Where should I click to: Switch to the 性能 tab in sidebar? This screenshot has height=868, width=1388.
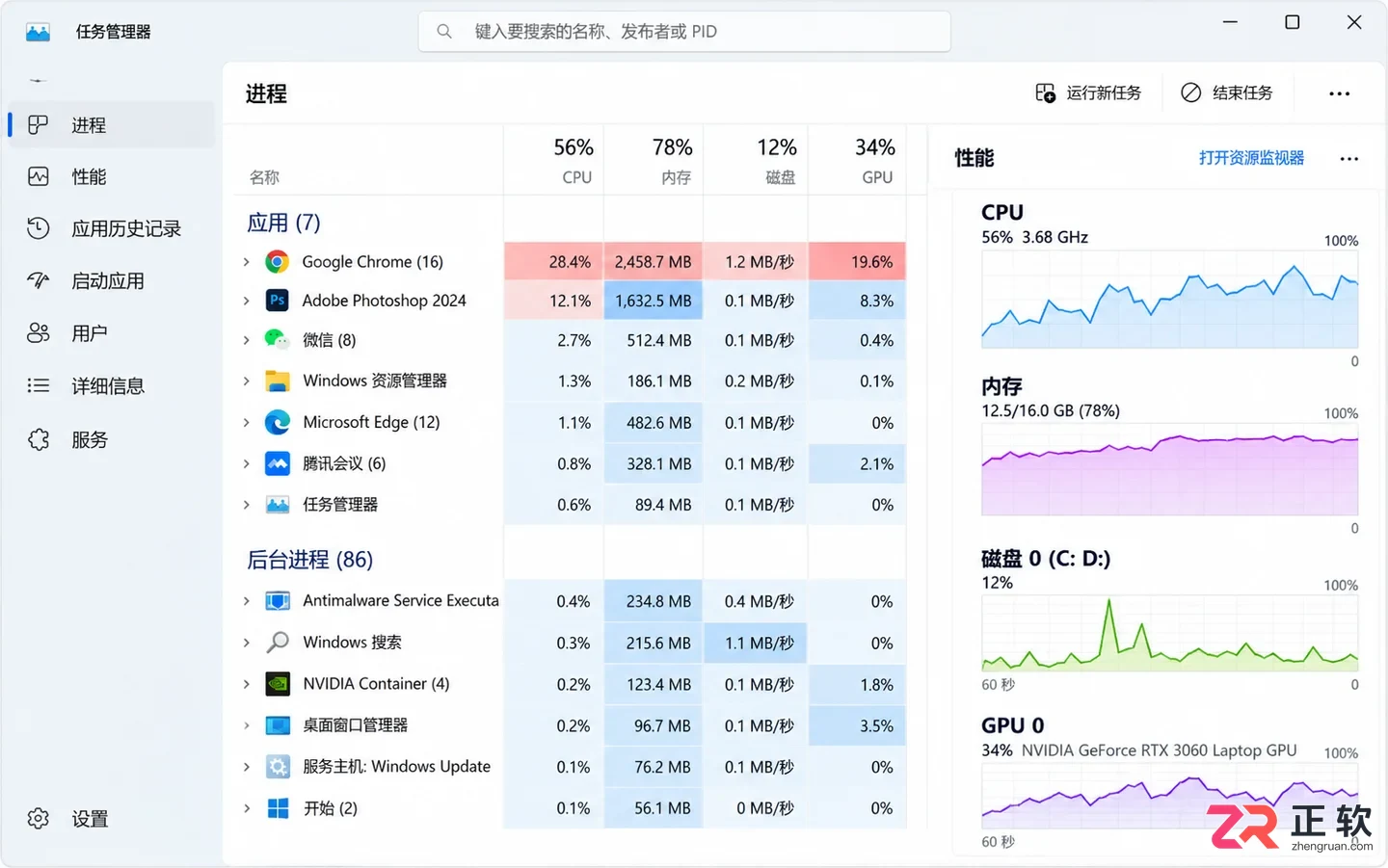(x=112, y=177)
